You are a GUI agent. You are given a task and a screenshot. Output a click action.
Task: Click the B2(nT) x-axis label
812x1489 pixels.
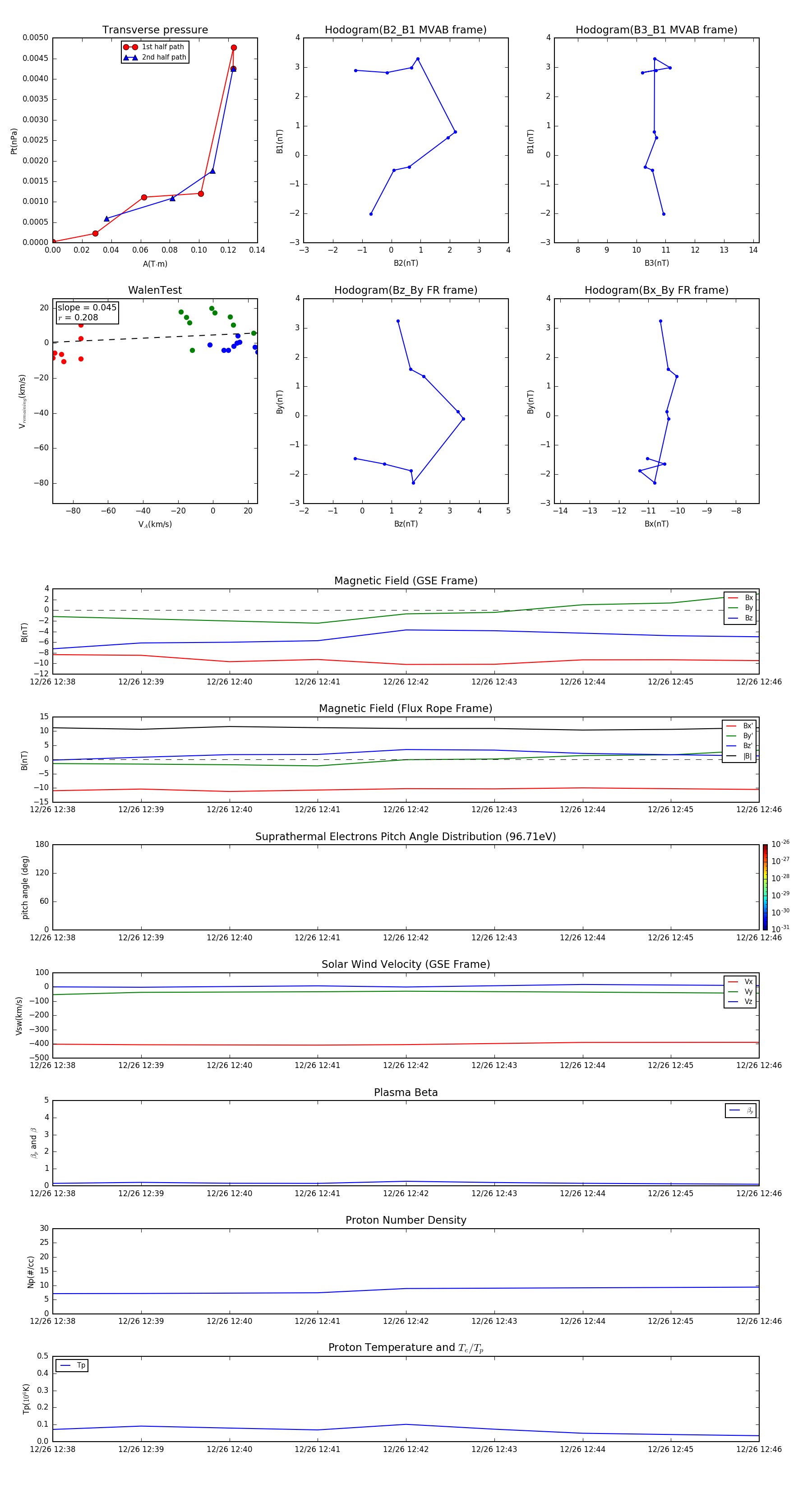coord(406,263)
